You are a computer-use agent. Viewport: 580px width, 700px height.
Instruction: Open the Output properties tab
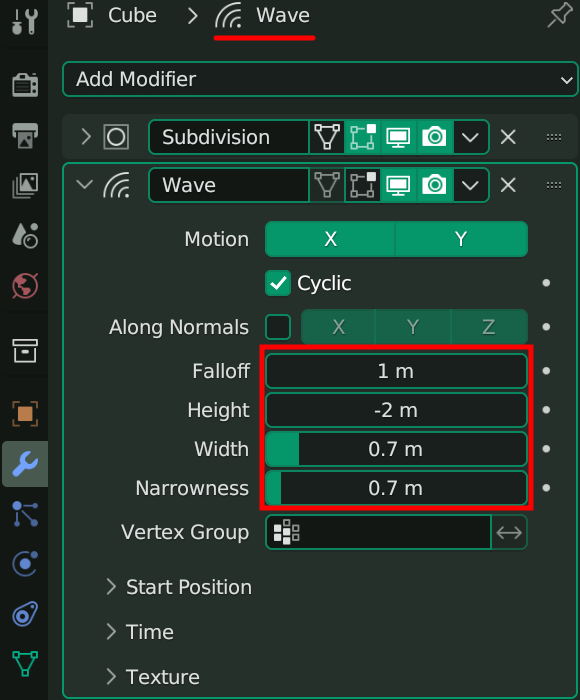25,135
